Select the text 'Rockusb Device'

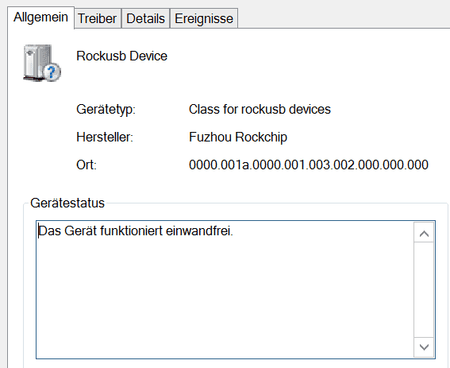click(x=122, y=56)
